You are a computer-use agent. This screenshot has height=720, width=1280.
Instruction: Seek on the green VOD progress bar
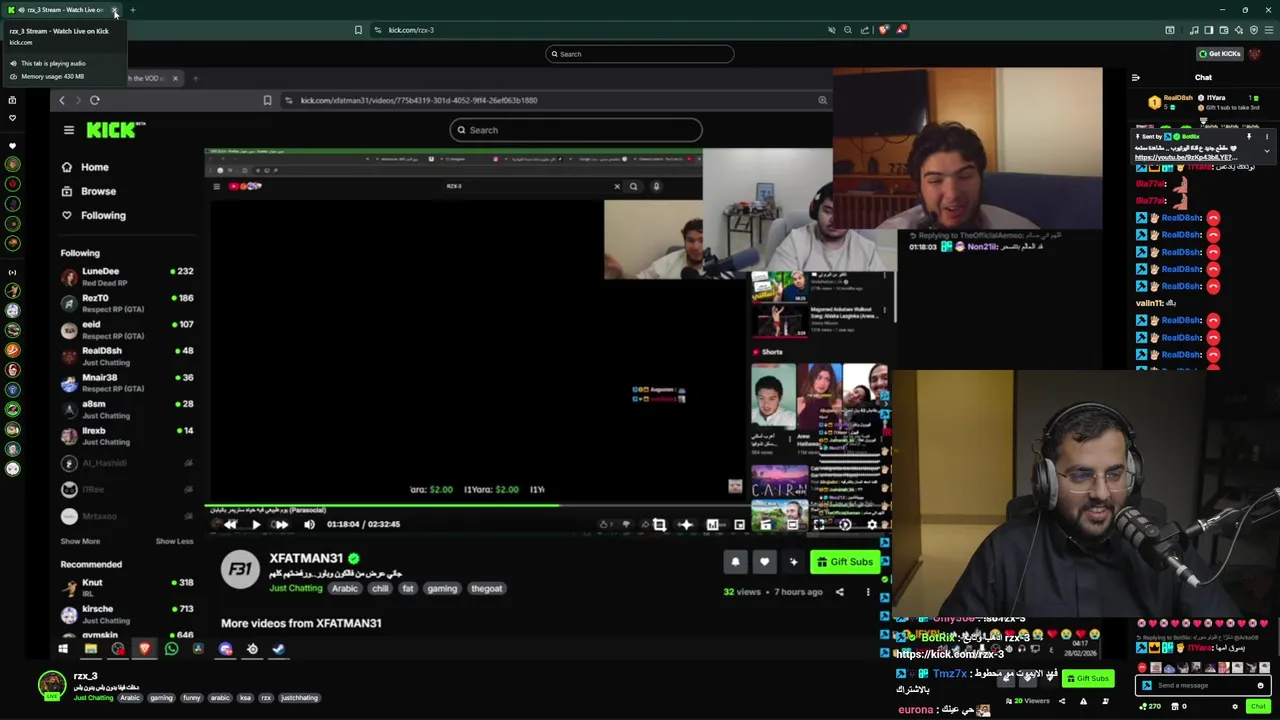click(547, 505)
